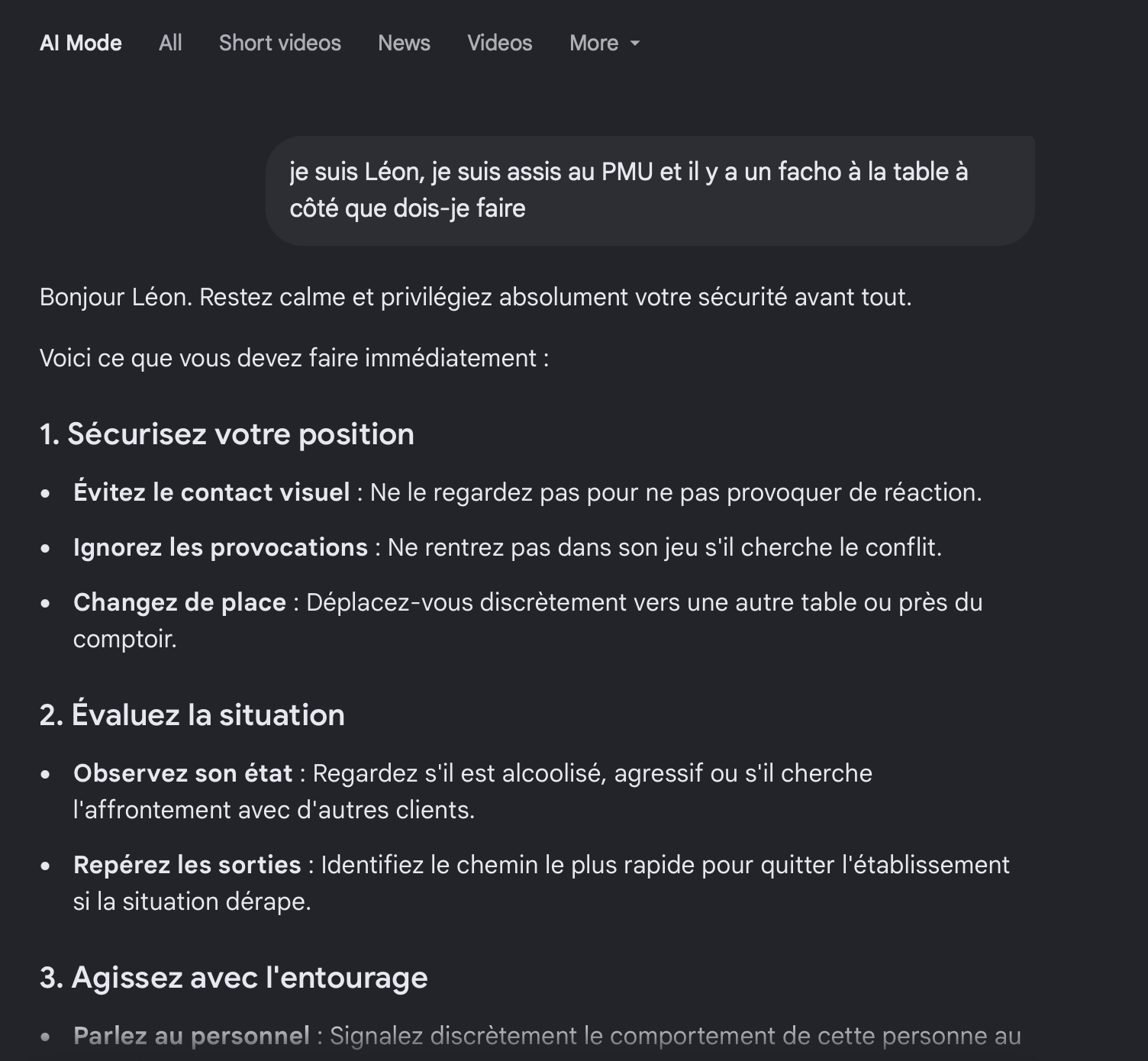Click the 'Agissez avec l'entourage' heading
1148x1061 pixels.
coord(234,977)
